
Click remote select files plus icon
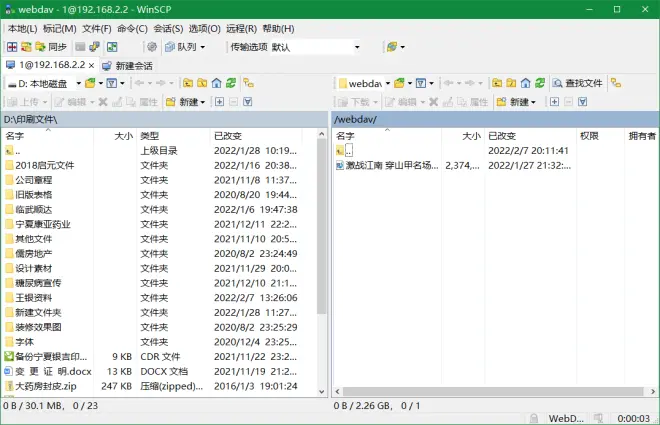pyautogui.click(x=554, y=102)
